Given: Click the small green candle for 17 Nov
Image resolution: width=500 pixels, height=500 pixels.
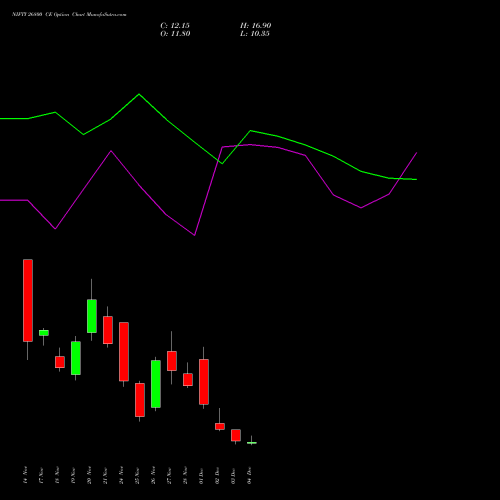Looking at the screenshot, I should (44, 333).
